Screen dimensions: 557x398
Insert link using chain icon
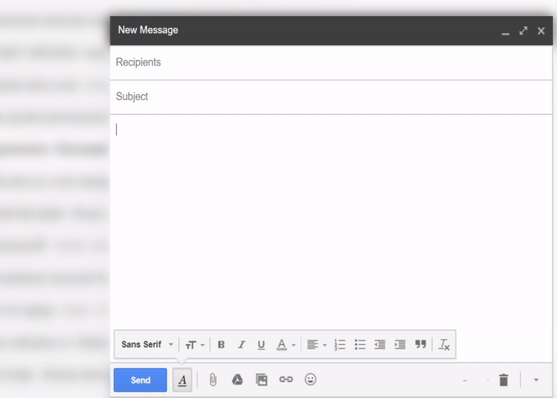[286, 380]
